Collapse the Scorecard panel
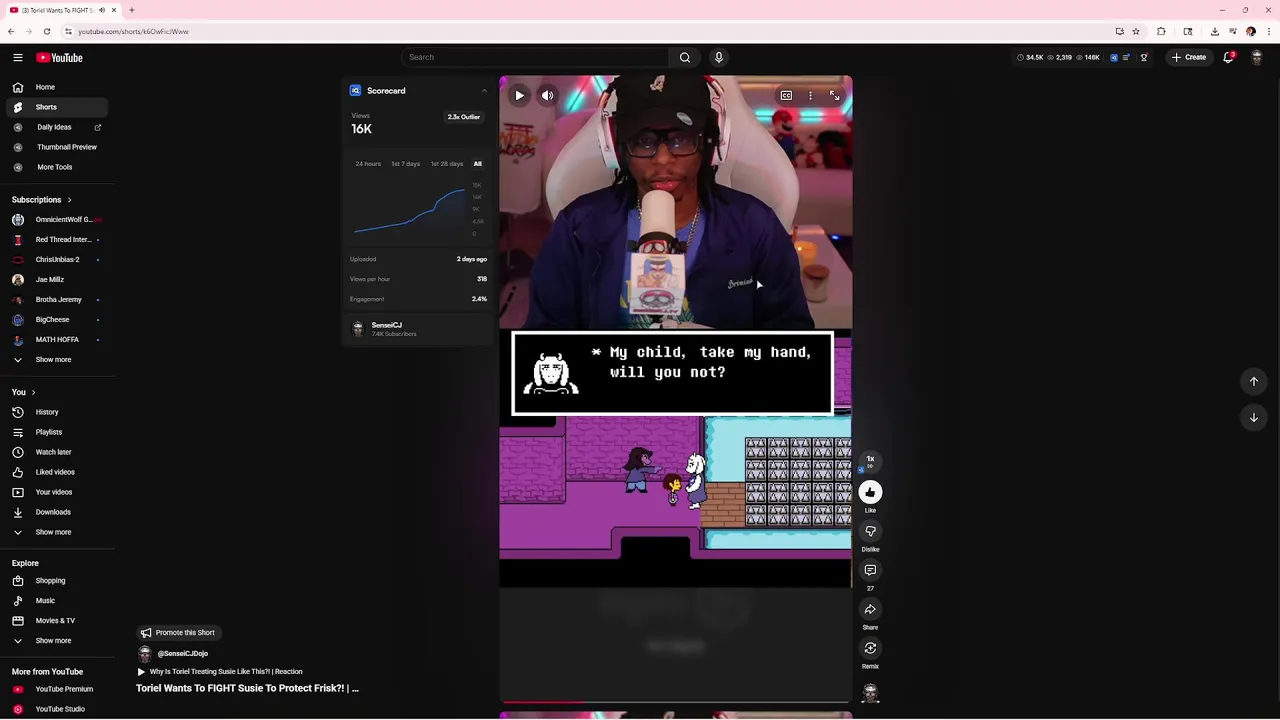This screenshot has width=1280, height=720. tap(484, 91)
